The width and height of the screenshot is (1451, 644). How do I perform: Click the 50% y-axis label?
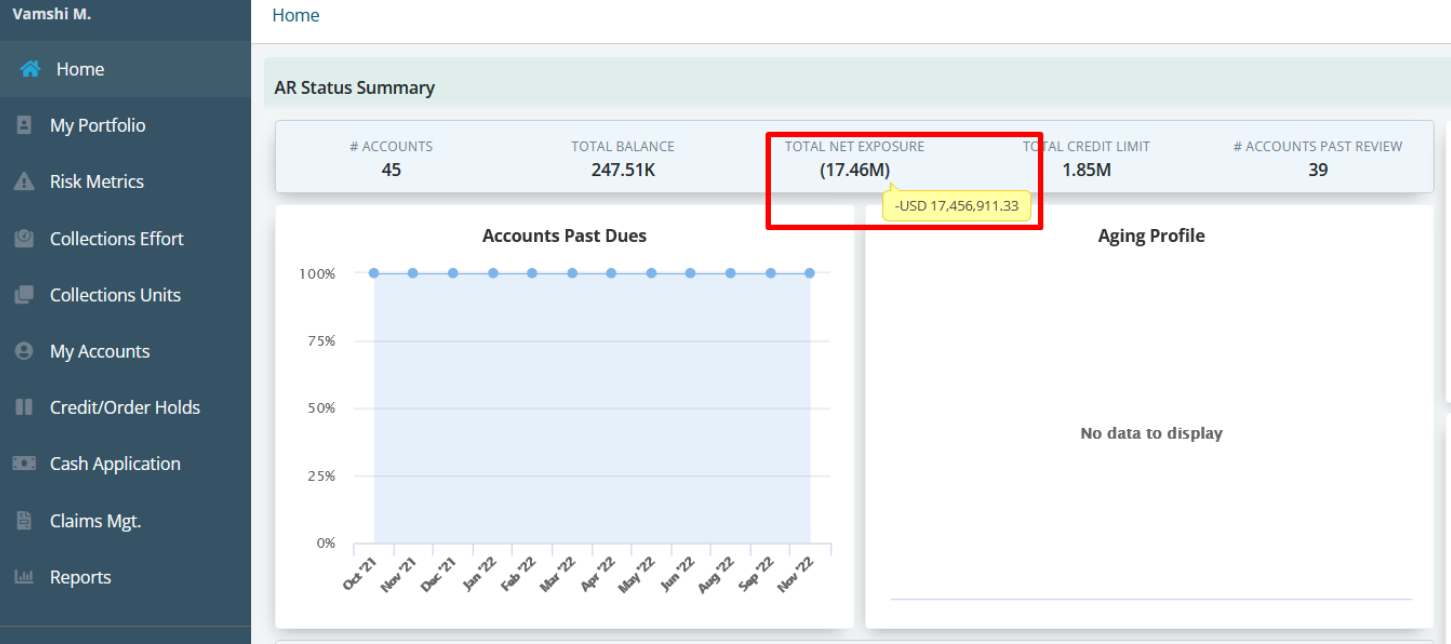(321, 408)
